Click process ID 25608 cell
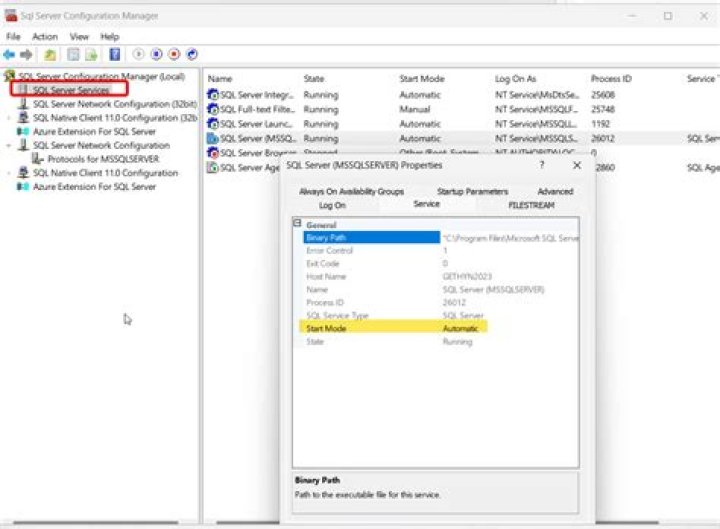This screenshot has height=529, width=720. tap(602, 95)
